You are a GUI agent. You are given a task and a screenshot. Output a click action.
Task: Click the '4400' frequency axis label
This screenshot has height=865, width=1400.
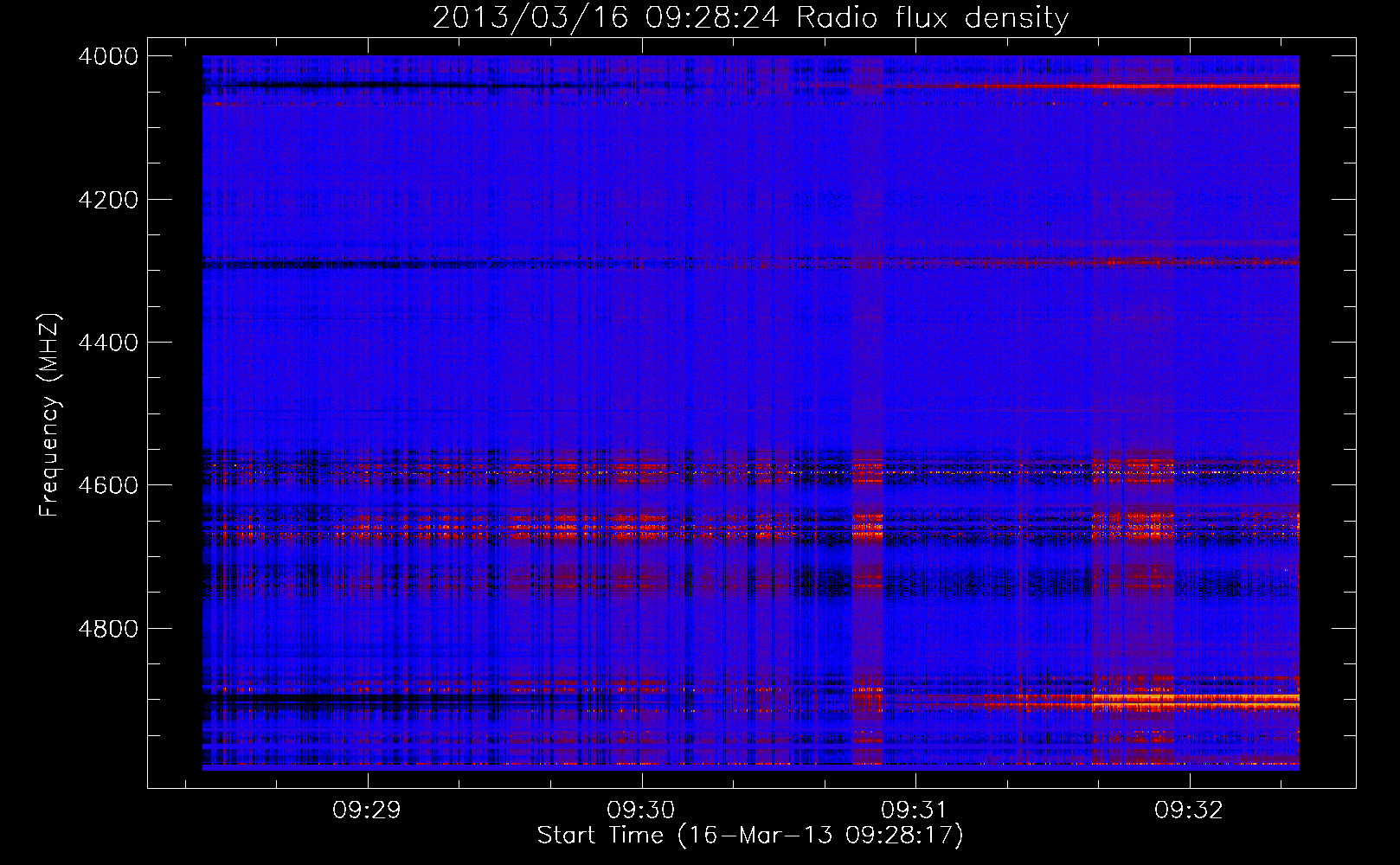click(108, 343)
